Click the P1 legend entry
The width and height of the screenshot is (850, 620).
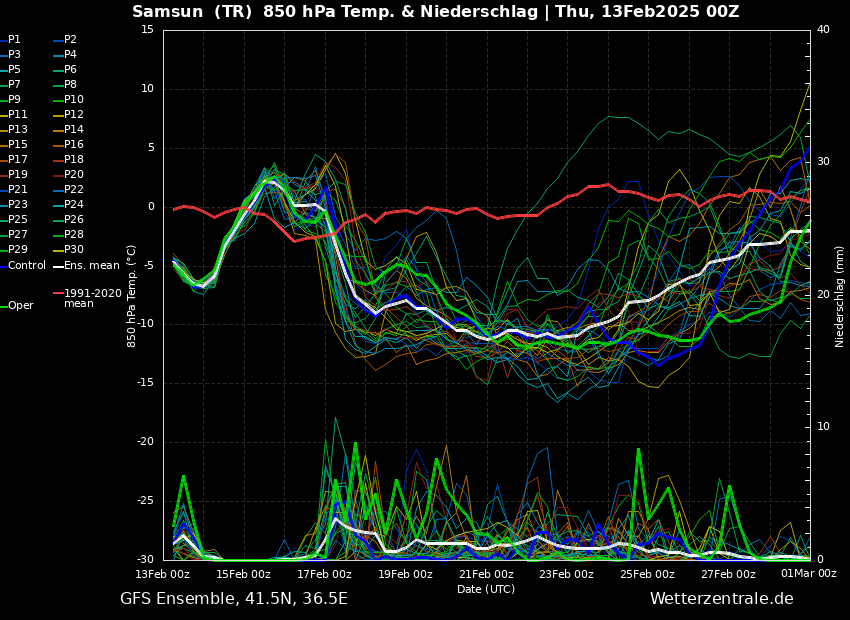(x=11, y=40)
